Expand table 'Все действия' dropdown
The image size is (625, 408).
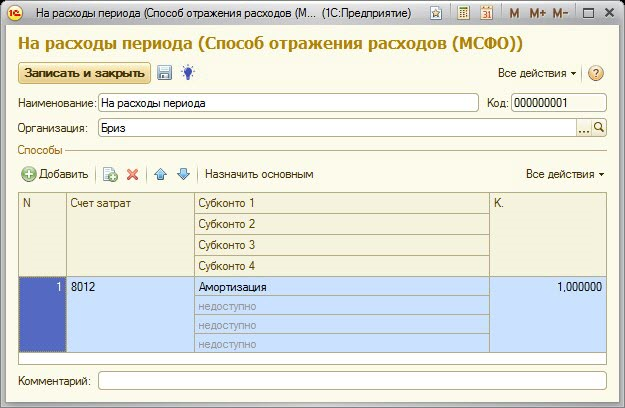(565, 174)
